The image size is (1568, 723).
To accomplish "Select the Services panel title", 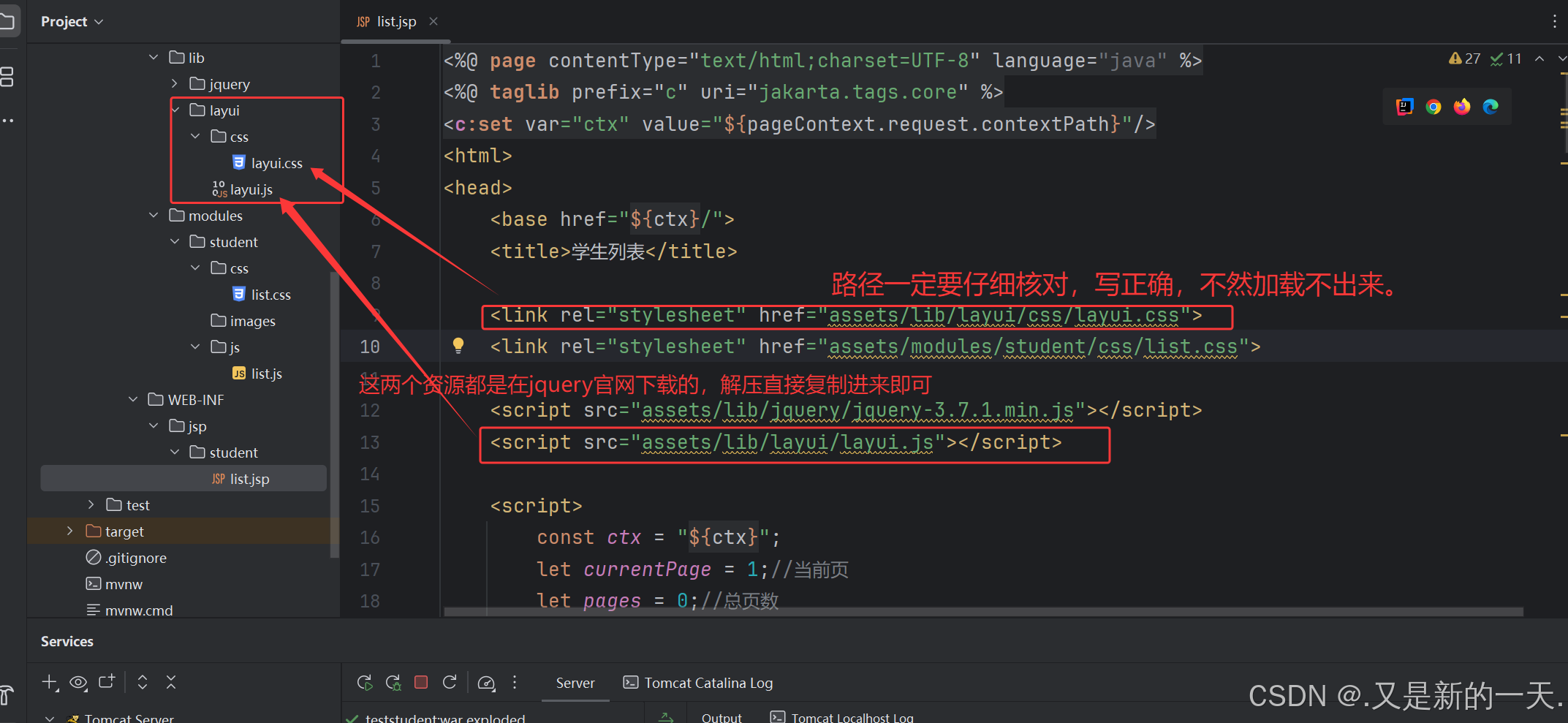I will tap(67, 641).
